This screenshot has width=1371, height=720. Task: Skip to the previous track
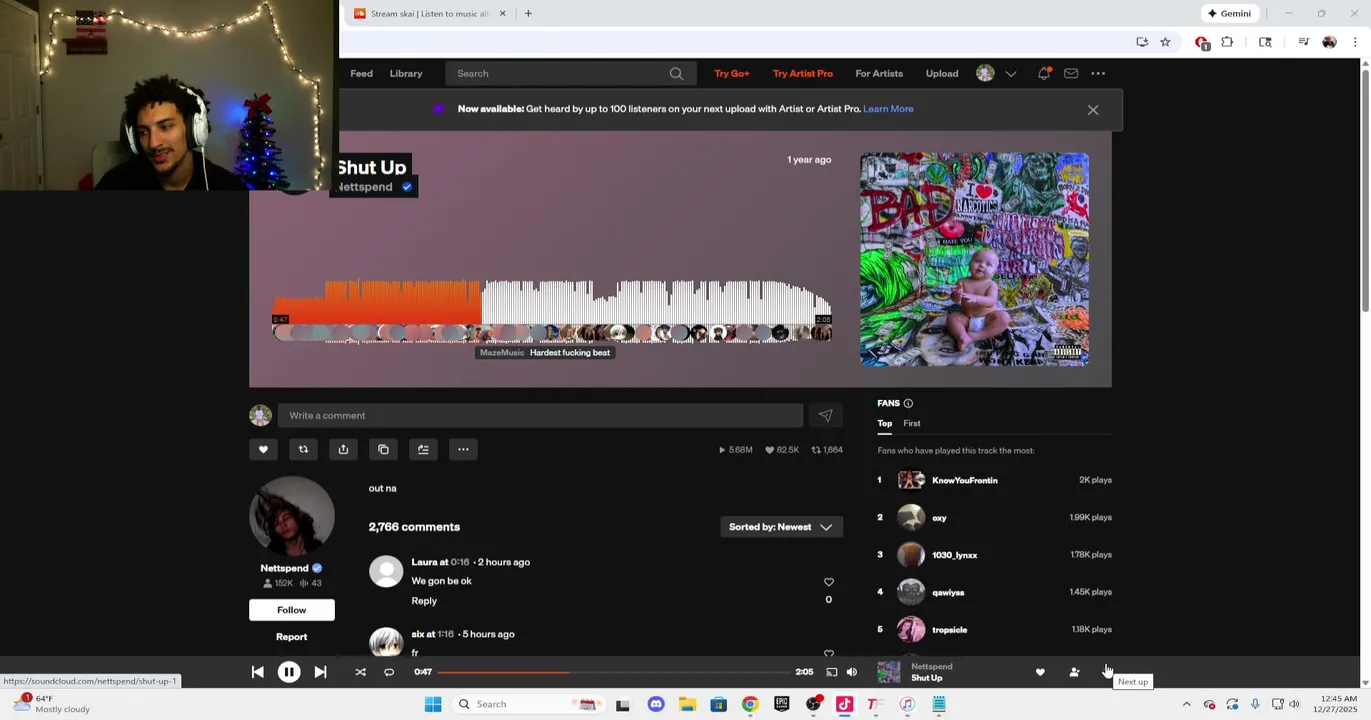[257, 672]
